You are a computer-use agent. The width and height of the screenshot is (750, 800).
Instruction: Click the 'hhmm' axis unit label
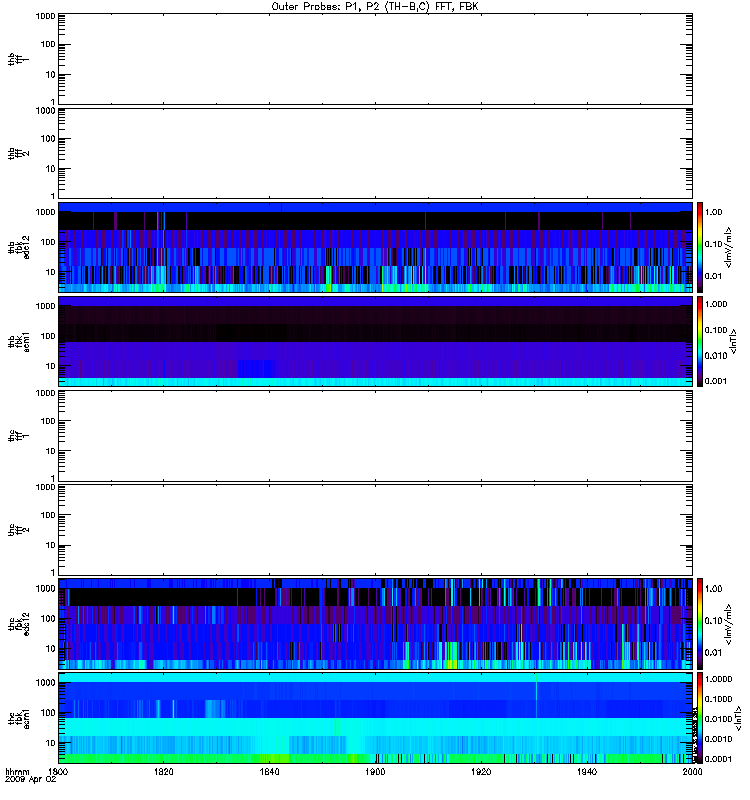pos(17,772)
